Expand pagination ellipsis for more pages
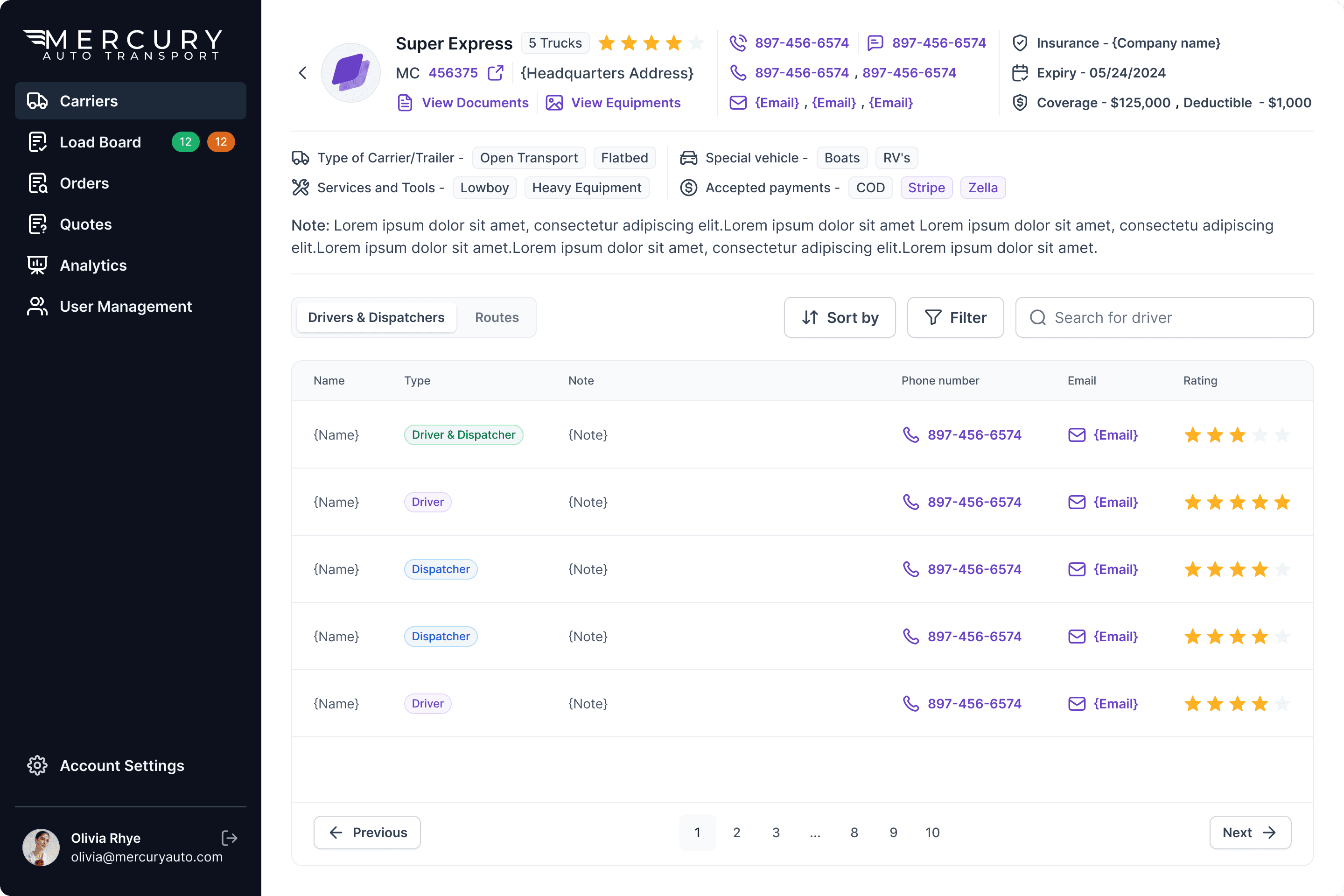The image size is (1344, 896). click(815, 833)
